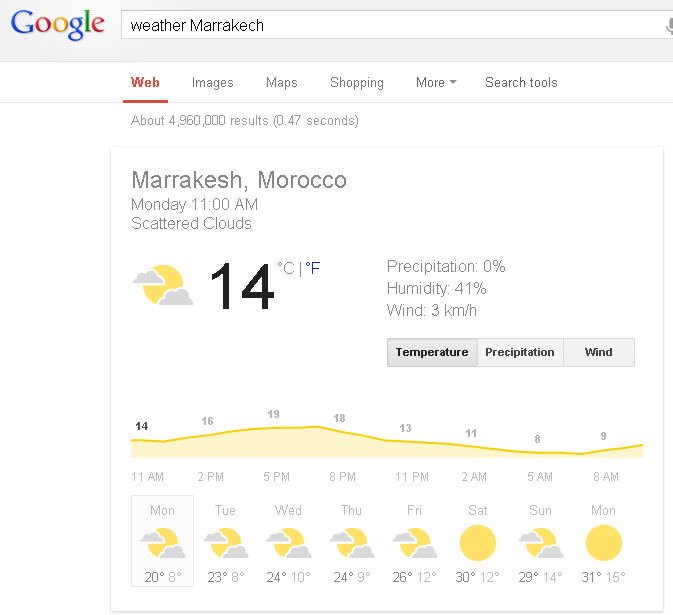Viewport: 673px width, 615px height.
Task: Click the weather Marrakech search field
Action: point(395,25)
